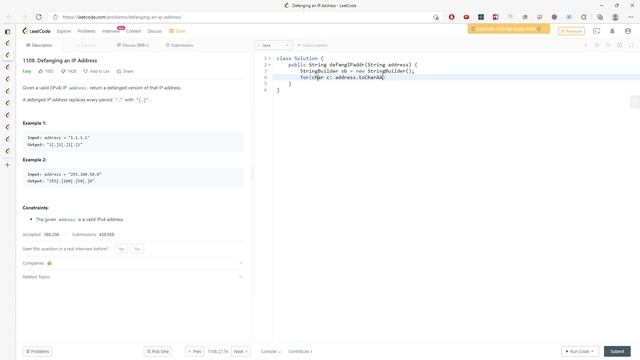Open the browser profile avatar
Viewport: 640px width, 360px height.
(x=615, y=17)
